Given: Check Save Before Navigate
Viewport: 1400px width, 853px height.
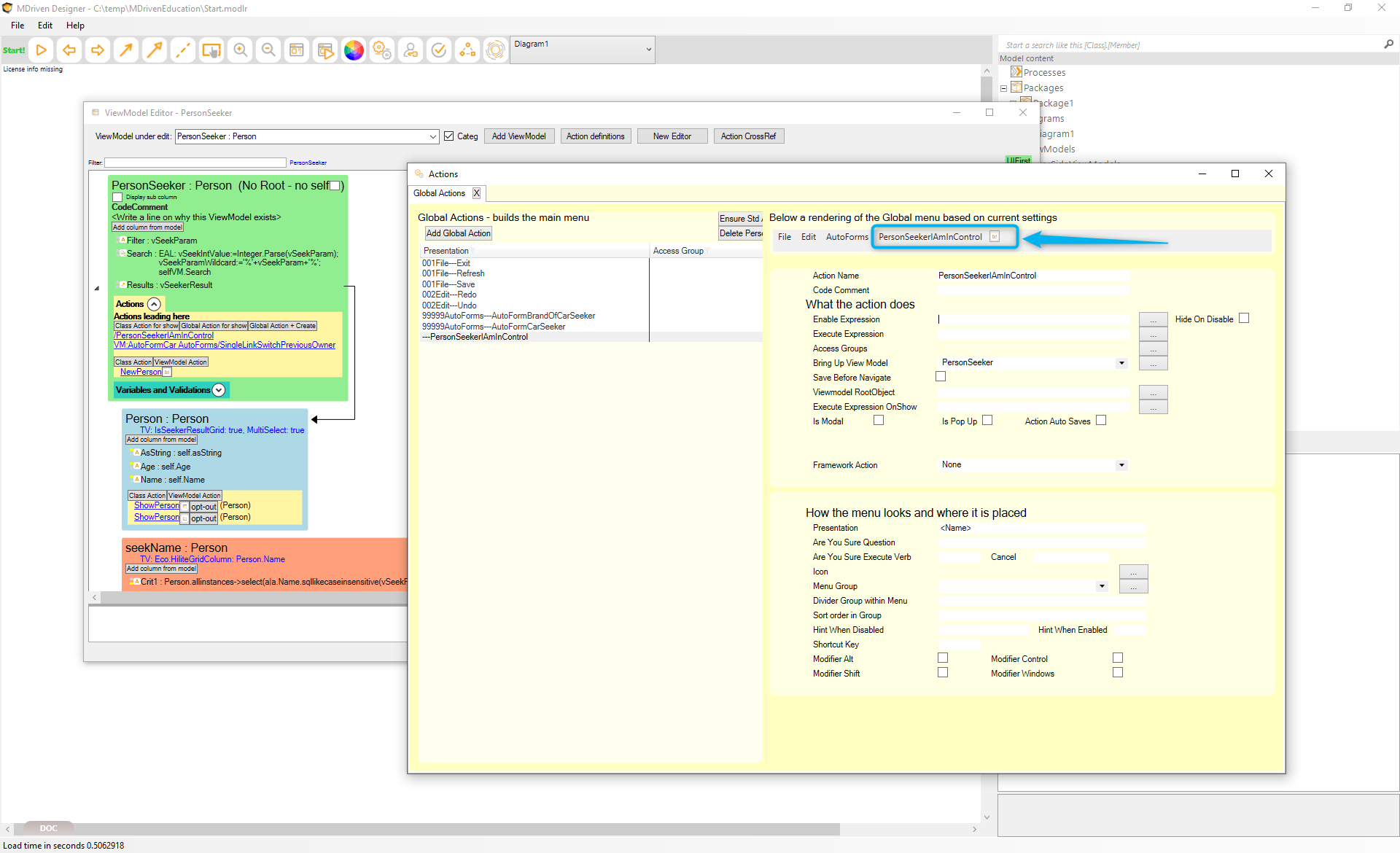Looking at the screenshot, I should pyautogui.click(x=941, y=377).
